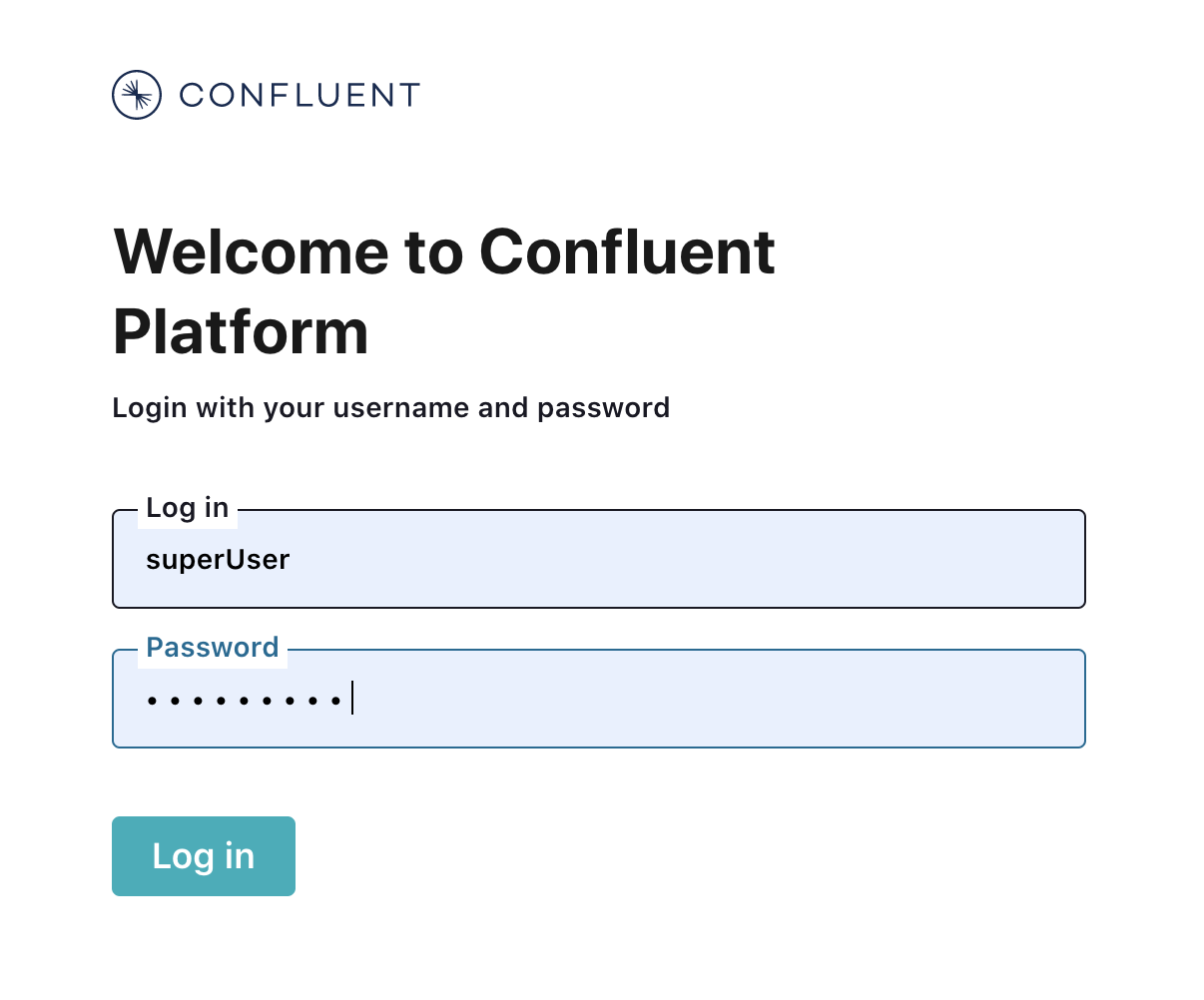Click the CONFLUENT wordmark text

click(300, 95)
